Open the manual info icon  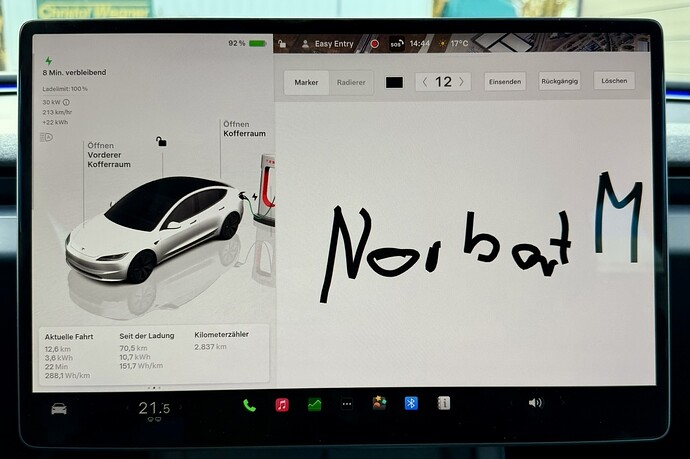click(x=444, y=403)
